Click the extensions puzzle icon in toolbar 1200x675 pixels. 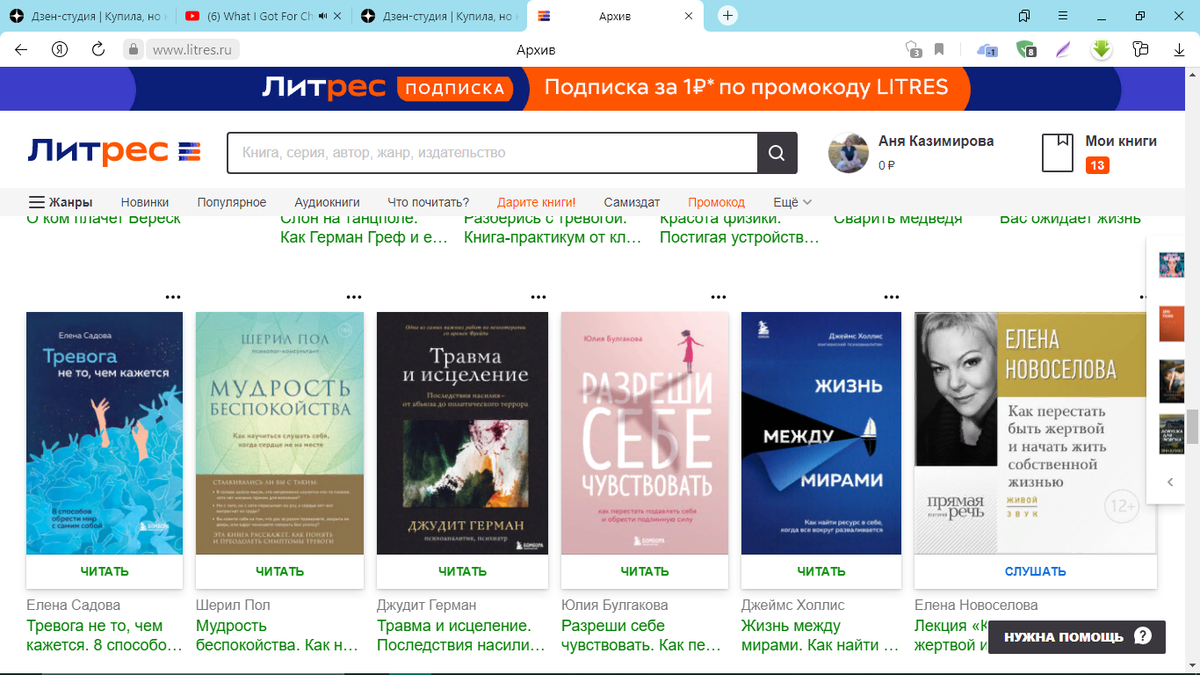(1141, 50)
